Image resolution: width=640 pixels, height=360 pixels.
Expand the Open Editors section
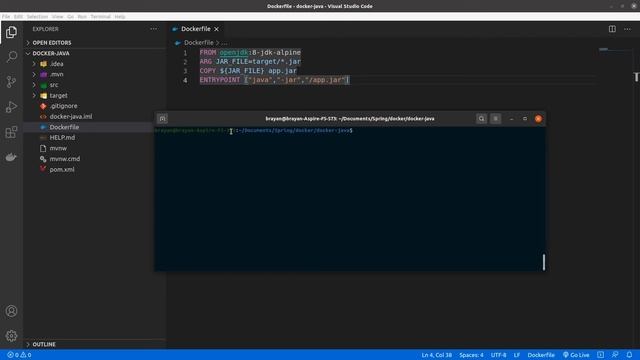51,42
